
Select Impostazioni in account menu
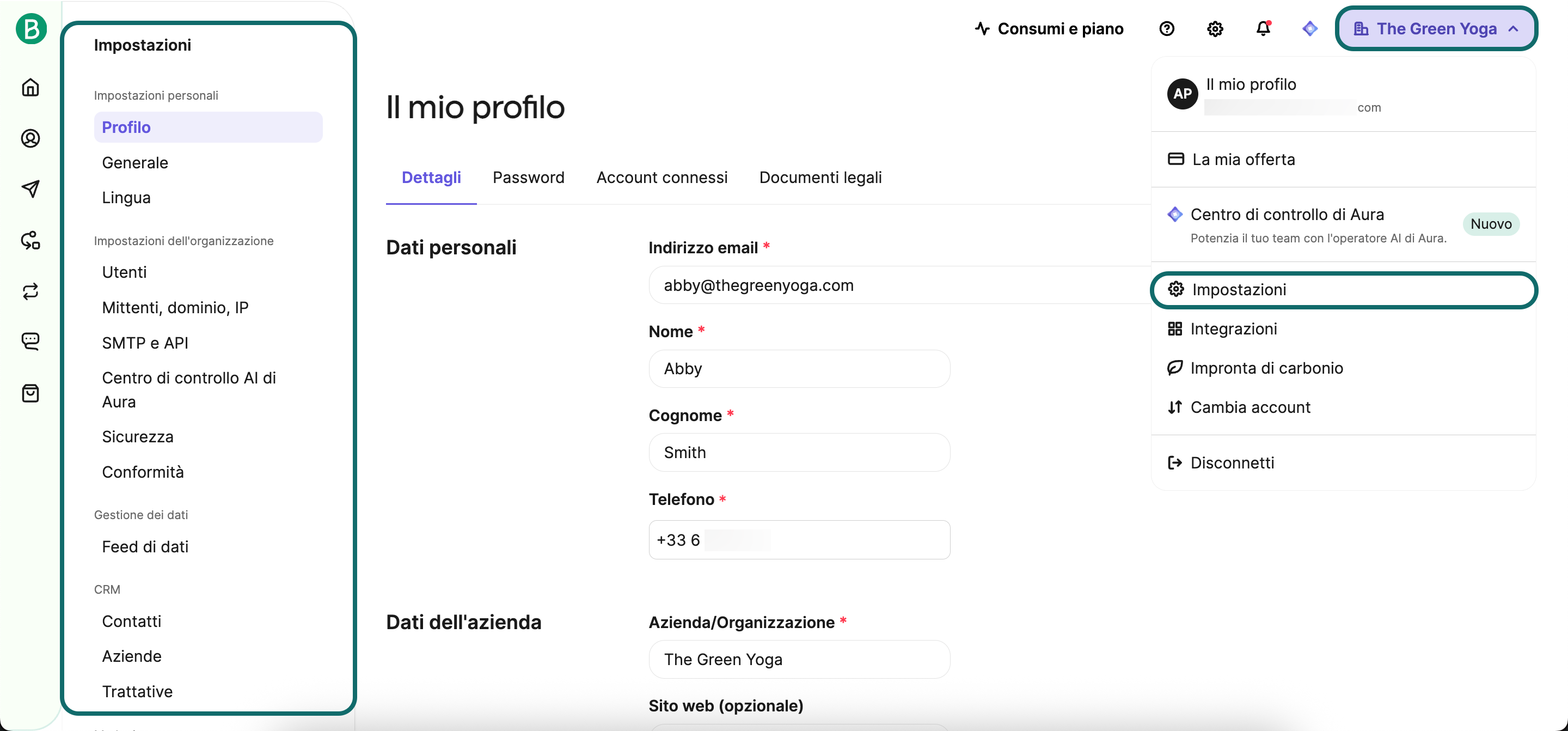click(x=1239, y=289)
